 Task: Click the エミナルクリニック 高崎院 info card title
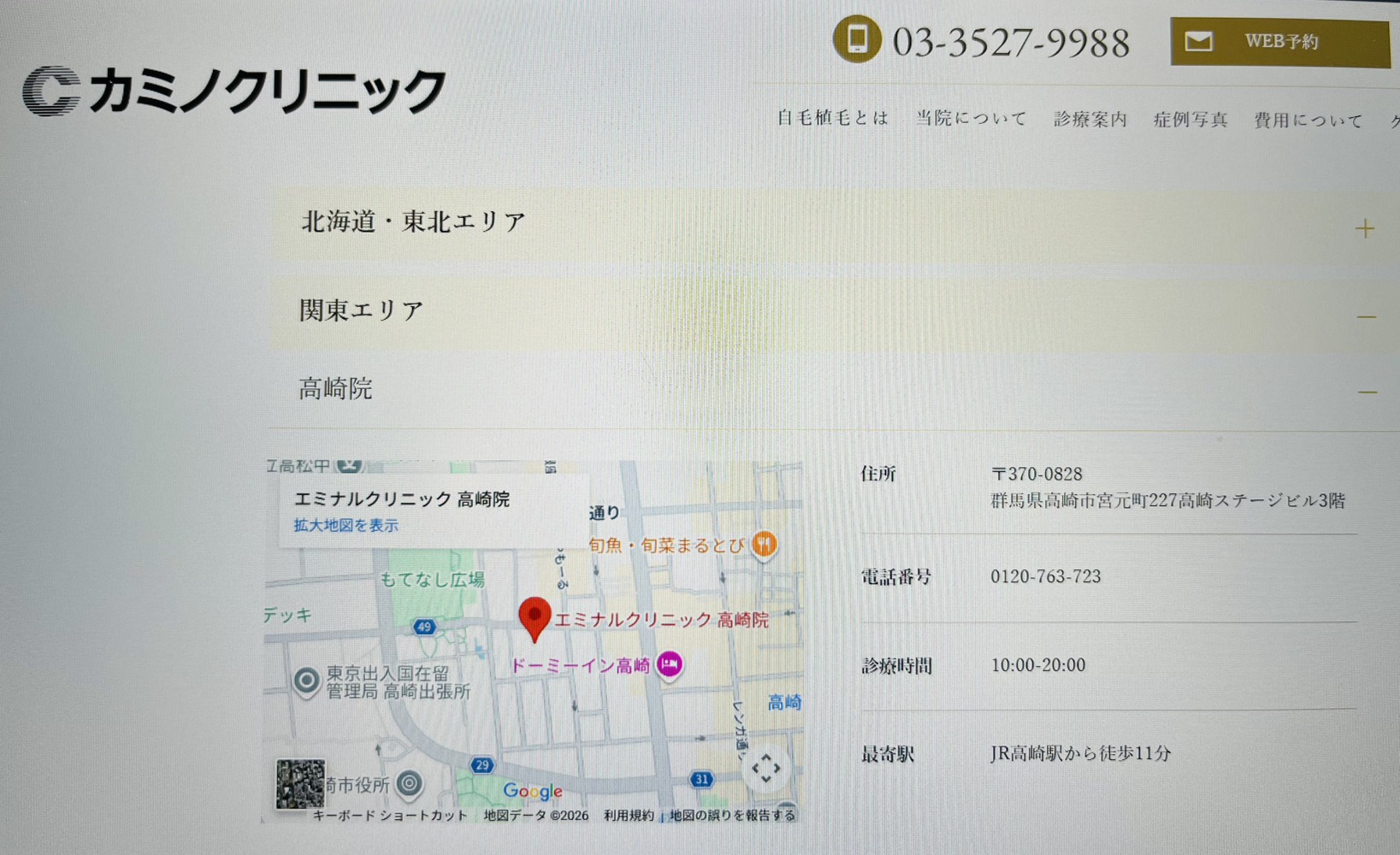coord(402,499)
